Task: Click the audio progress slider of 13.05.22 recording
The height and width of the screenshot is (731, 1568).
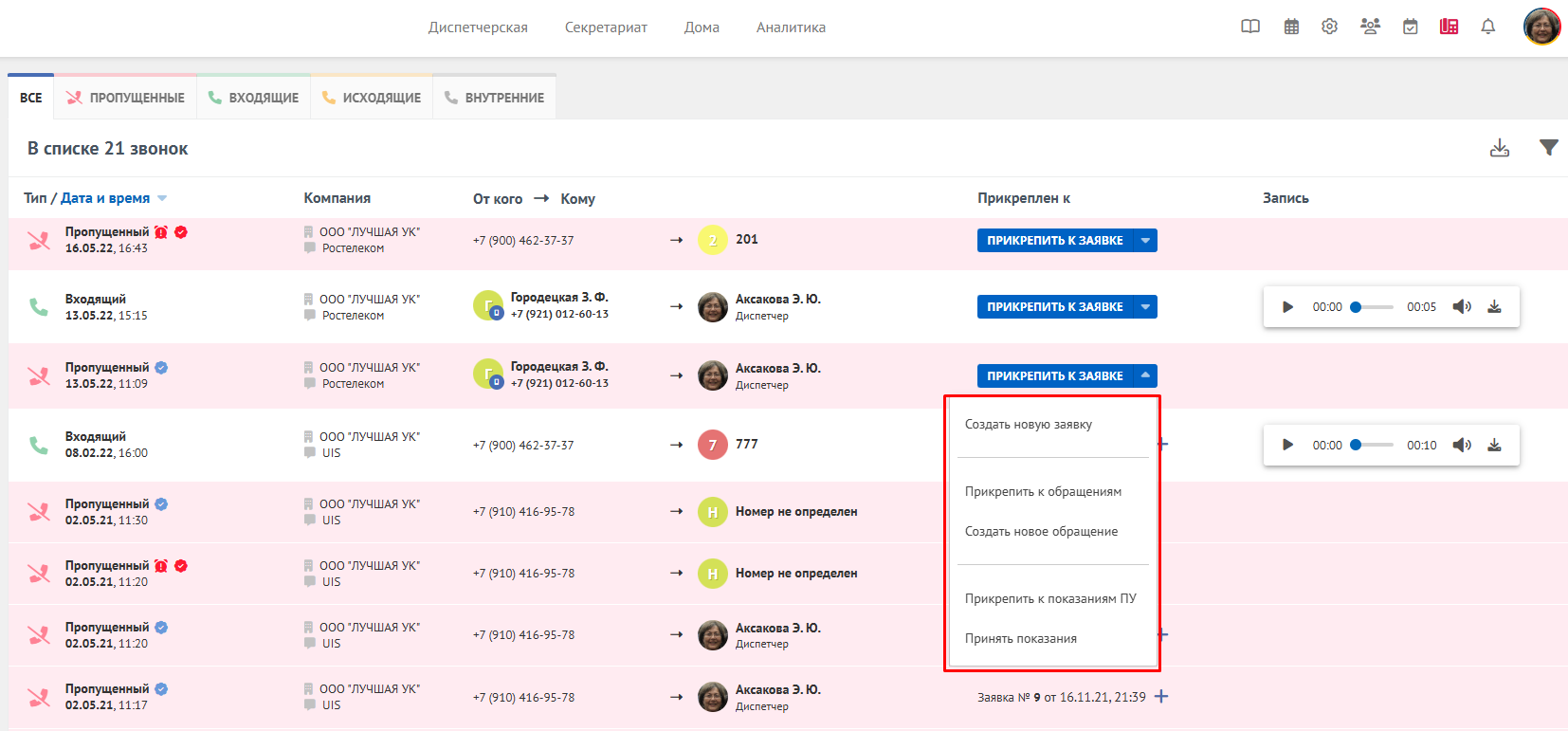Action: pyautogui.click(x=1374, y=307)
